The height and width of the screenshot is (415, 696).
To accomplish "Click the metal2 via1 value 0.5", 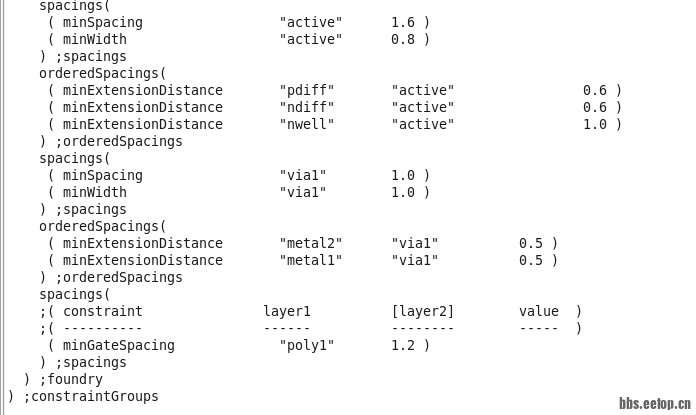I will pos(530,243).
